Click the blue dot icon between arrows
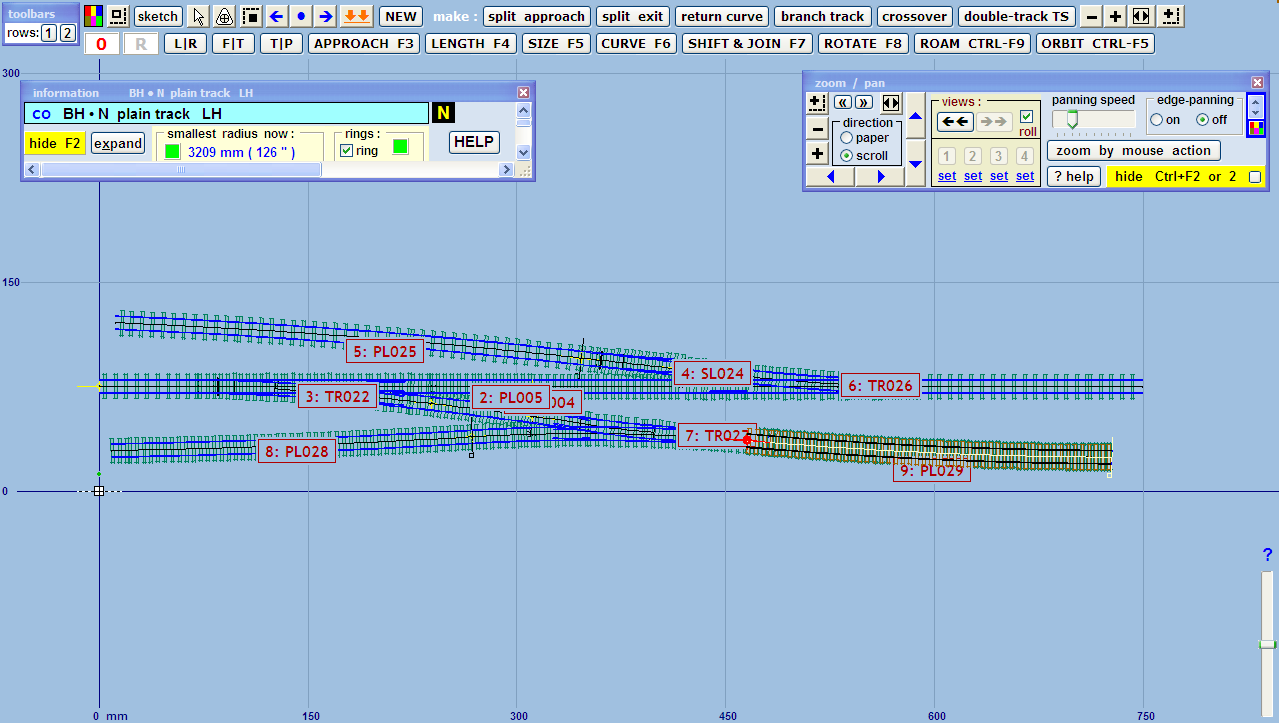This screenshot has width=1280, height=724. tap(301, 17)
